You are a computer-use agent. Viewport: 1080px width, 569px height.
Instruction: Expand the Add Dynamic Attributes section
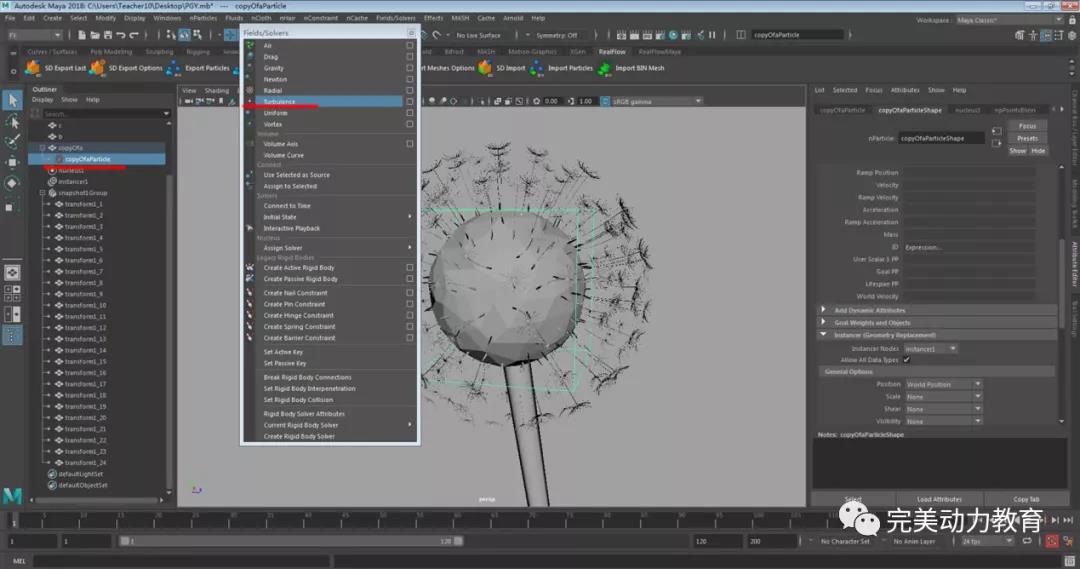870,310
